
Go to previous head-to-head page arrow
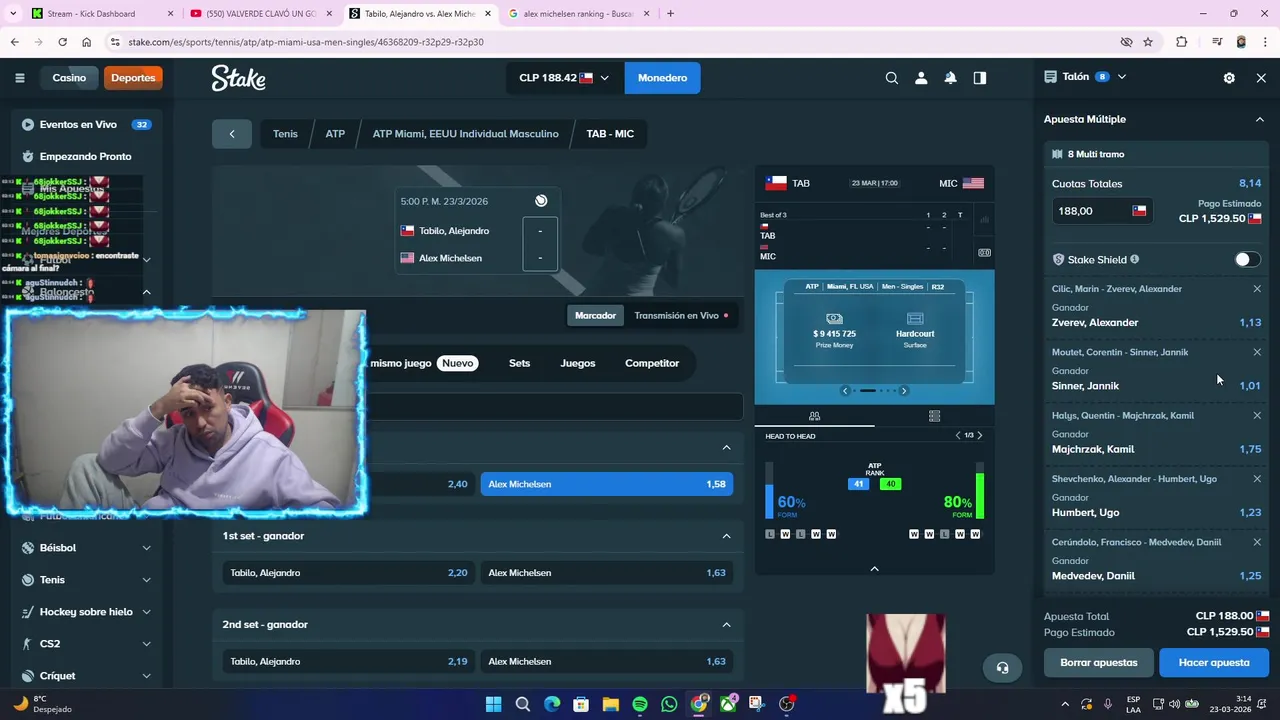958,436
